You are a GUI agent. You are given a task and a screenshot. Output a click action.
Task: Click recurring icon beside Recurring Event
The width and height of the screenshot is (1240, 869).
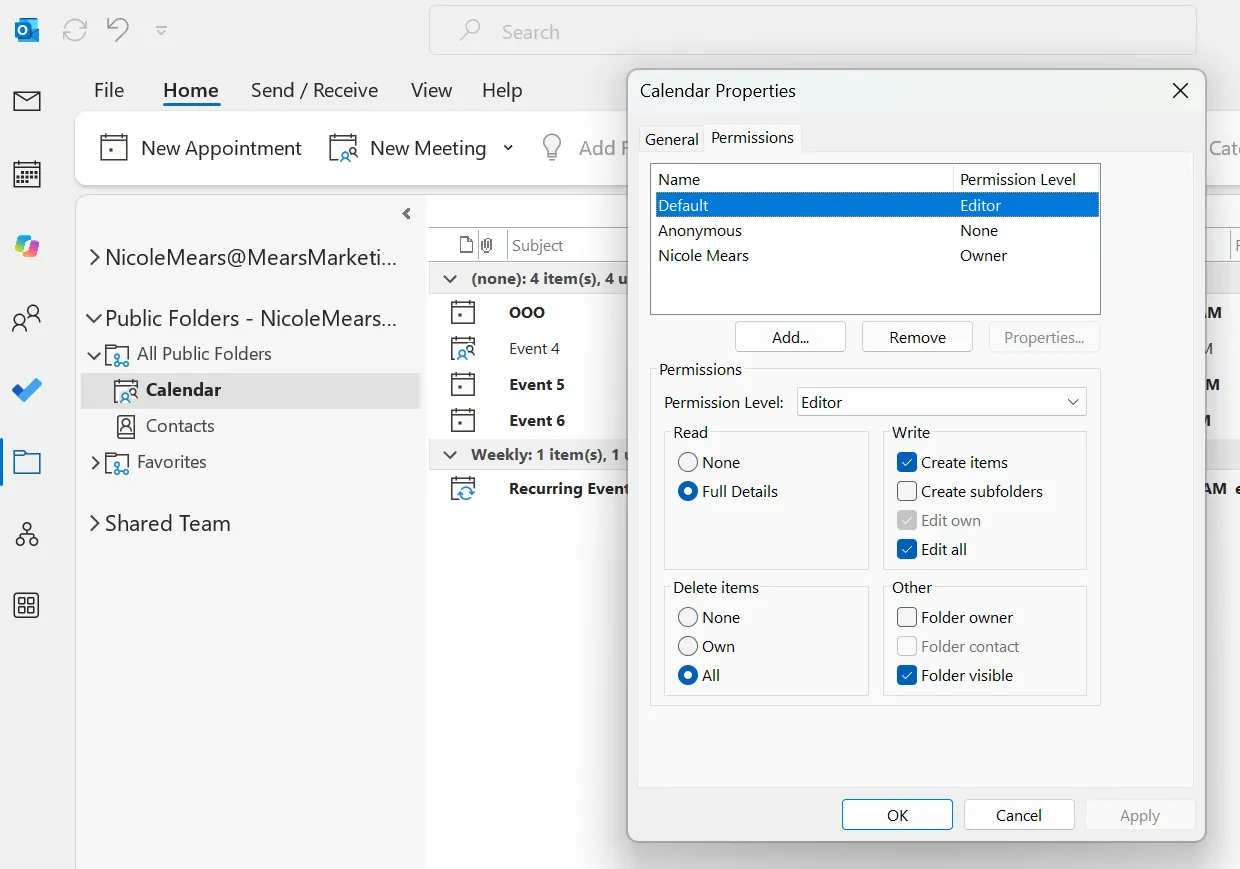(463, 489)
